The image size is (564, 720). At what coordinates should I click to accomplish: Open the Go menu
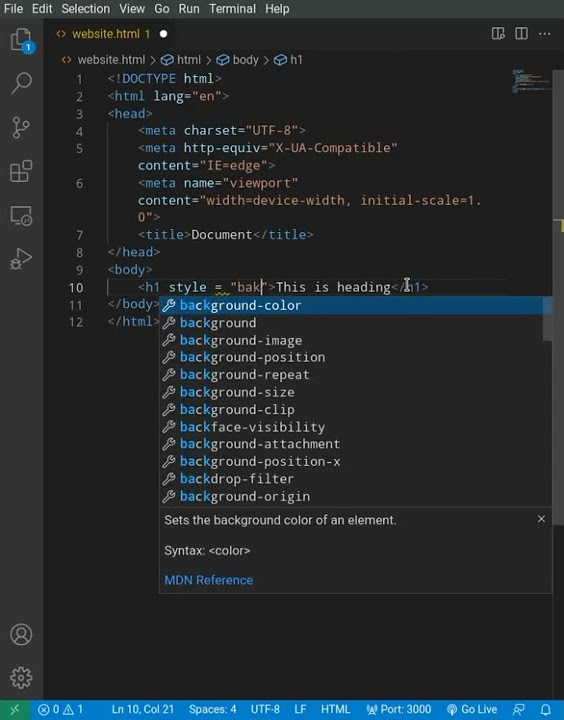point(162,9)
